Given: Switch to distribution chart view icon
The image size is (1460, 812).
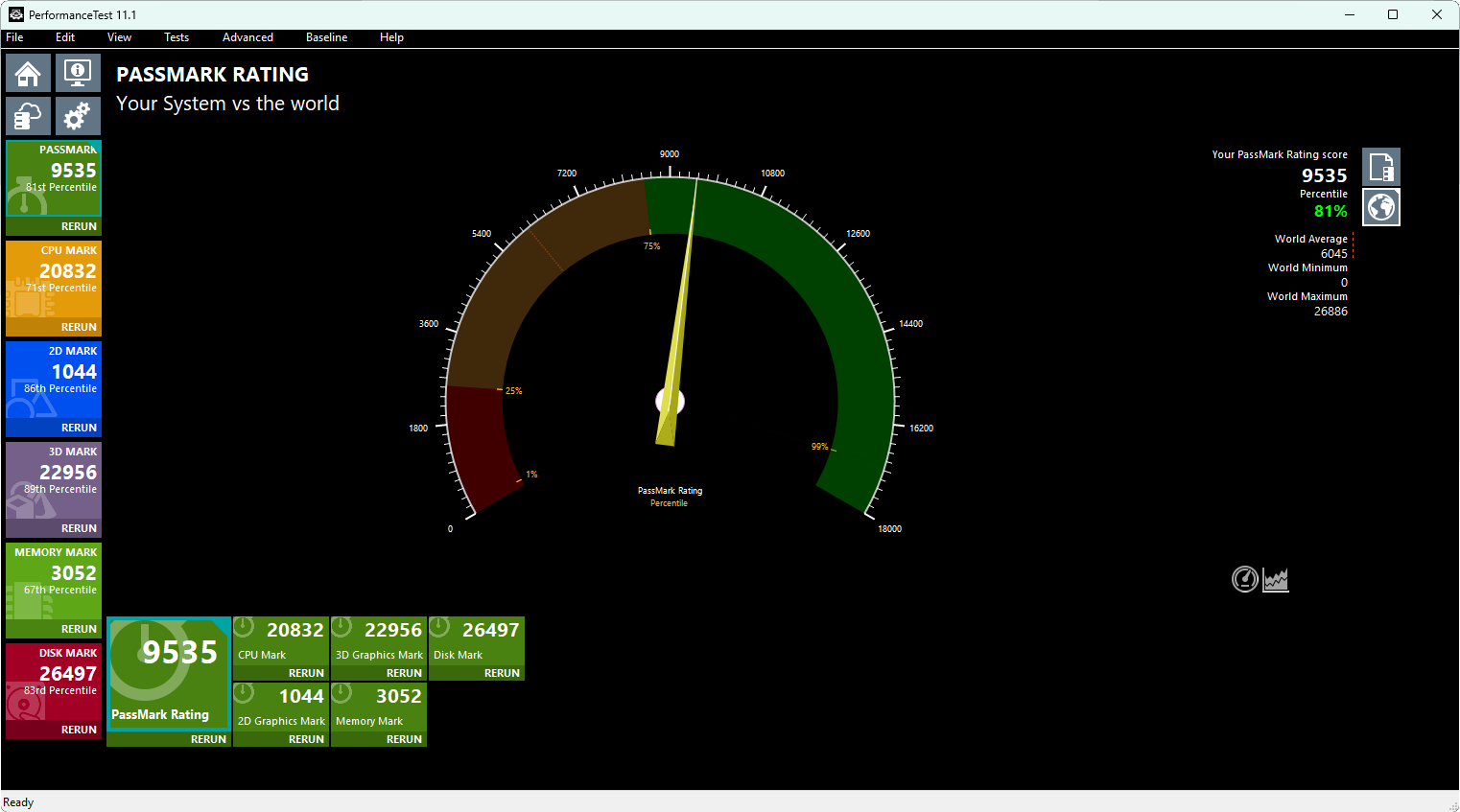Looking at the screenshot, I should point(1276,579).
